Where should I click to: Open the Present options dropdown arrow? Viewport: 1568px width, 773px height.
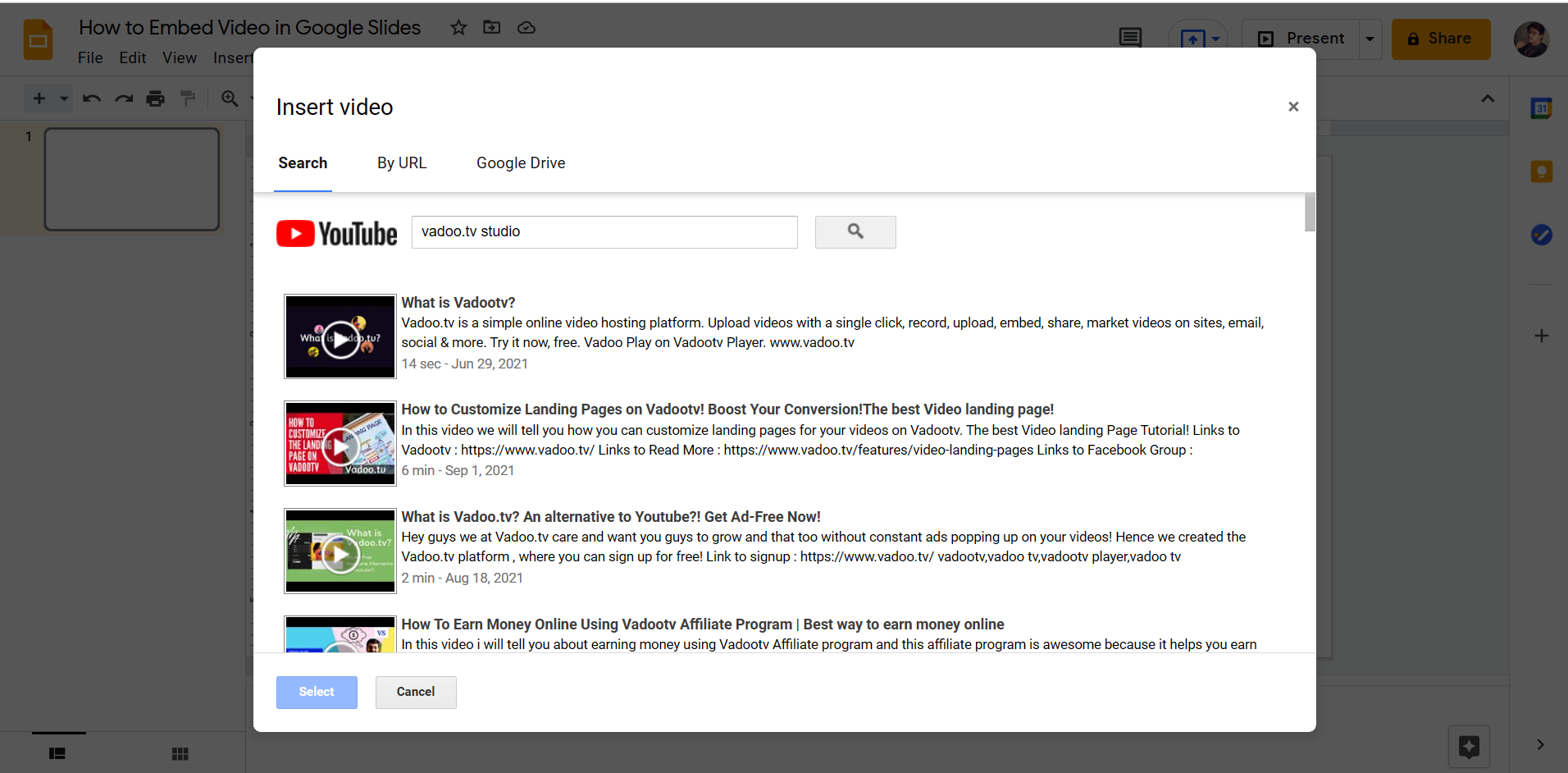click(x=1370, y=39)
